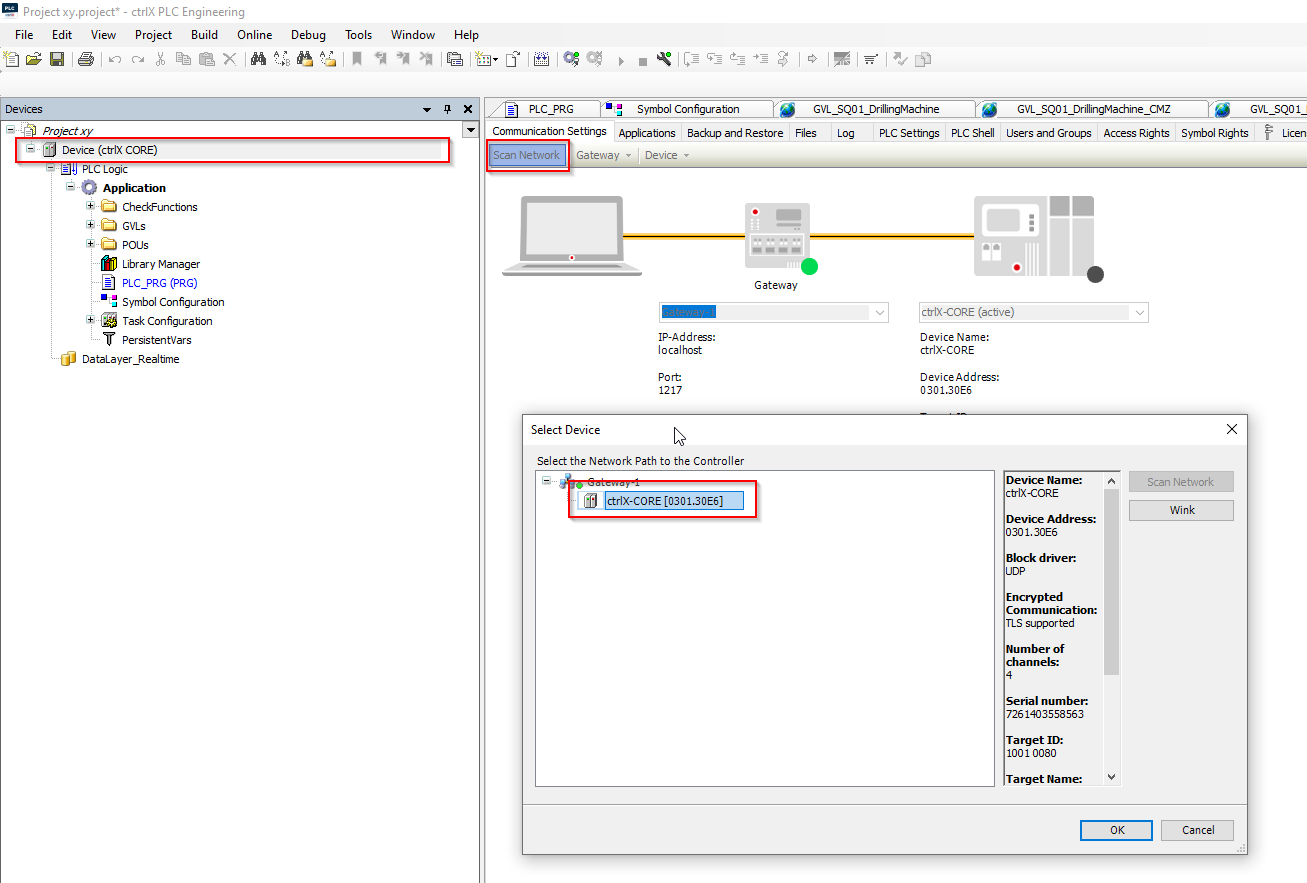Click the Login gear toolbar icon
The height and width of the screenshot is (883, 1307).
[571, 59]
